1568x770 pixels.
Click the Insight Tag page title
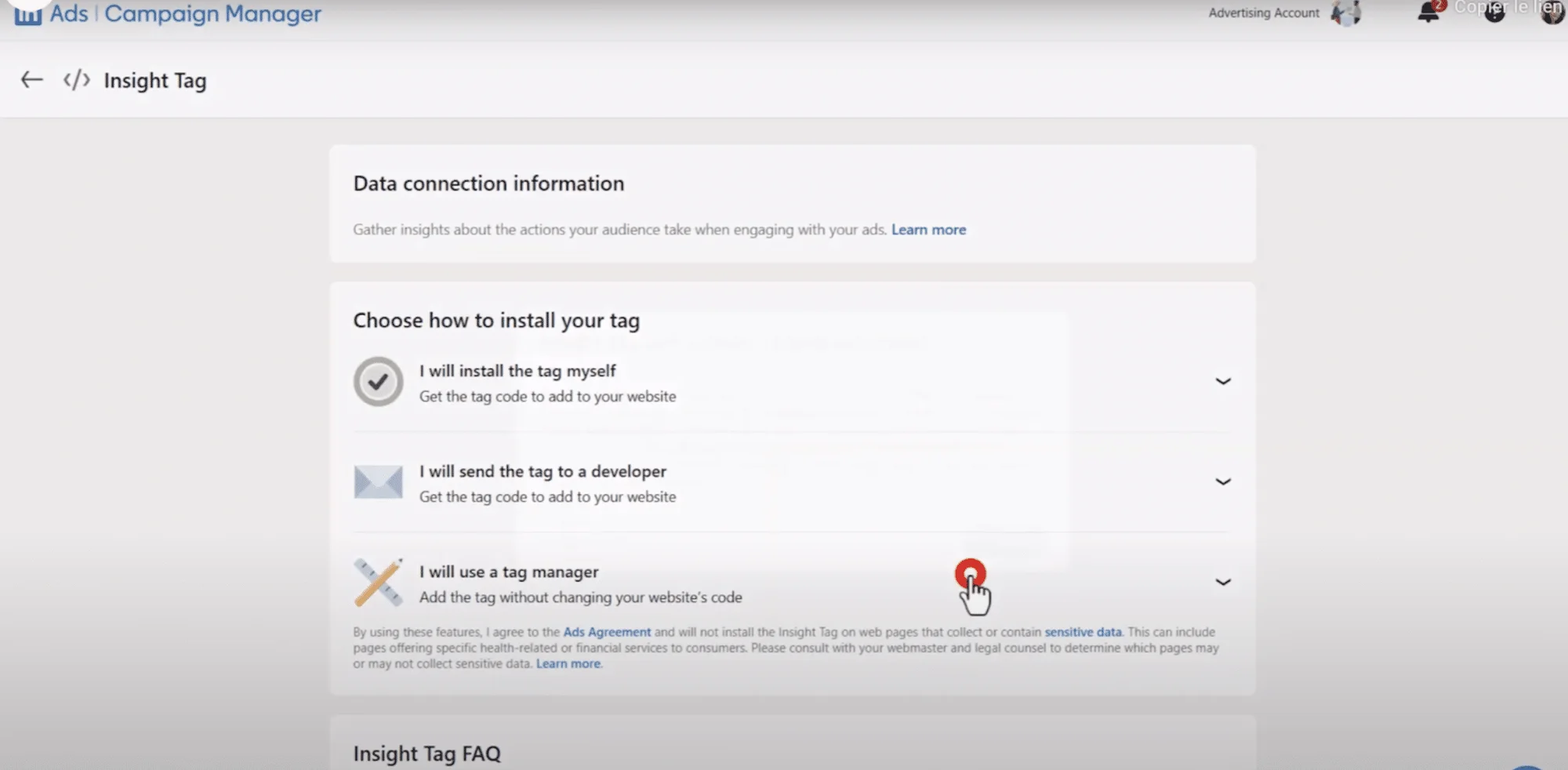(155, 81)
